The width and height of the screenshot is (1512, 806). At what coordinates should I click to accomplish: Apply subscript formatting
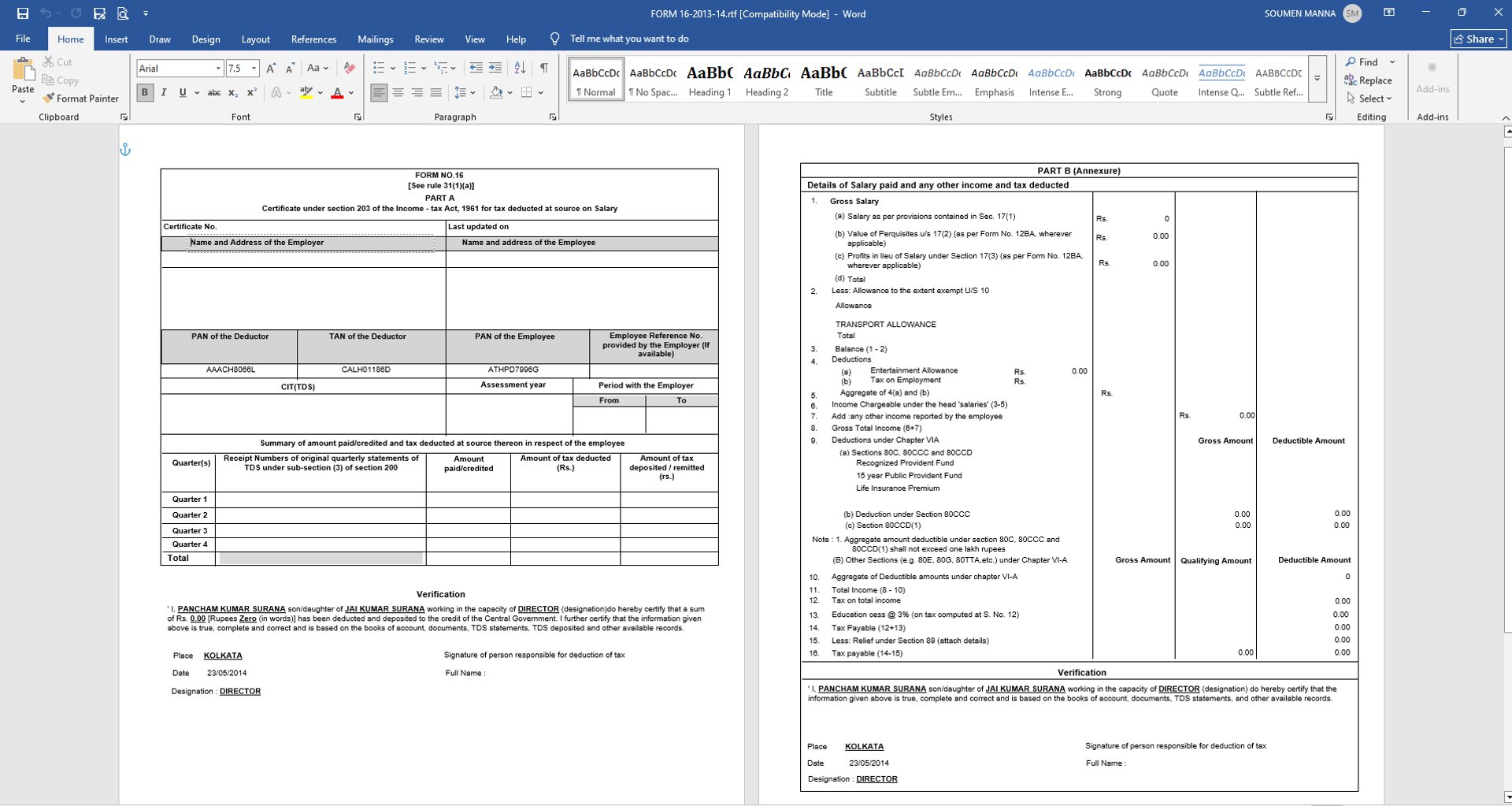coord(233,93)
